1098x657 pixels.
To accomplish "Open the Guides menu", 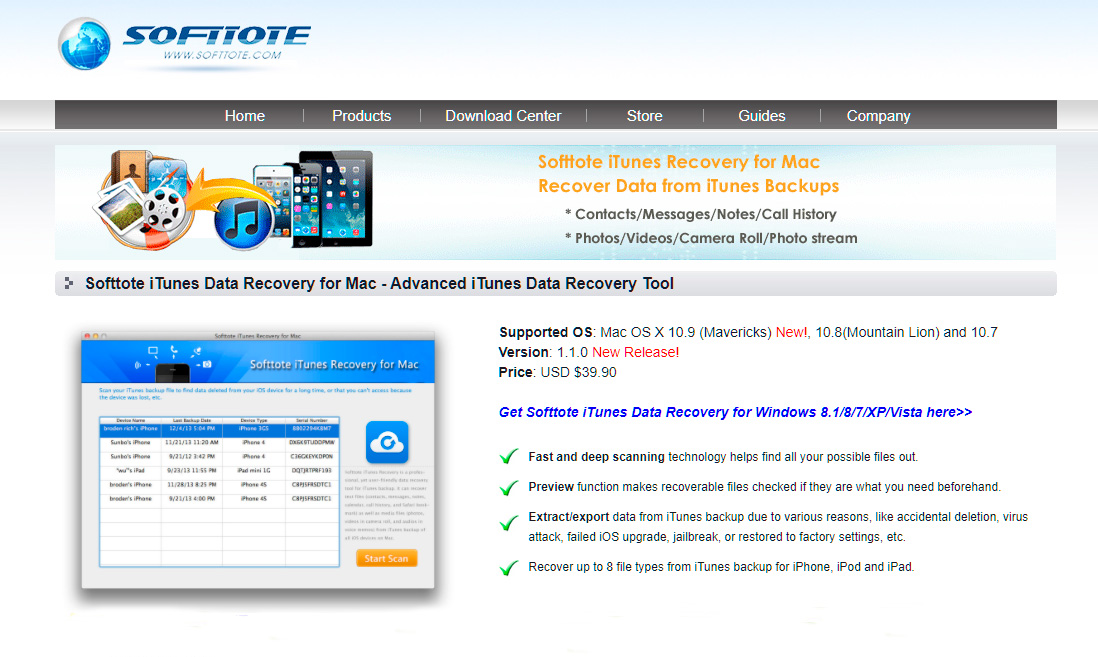I will pos(761,115).
